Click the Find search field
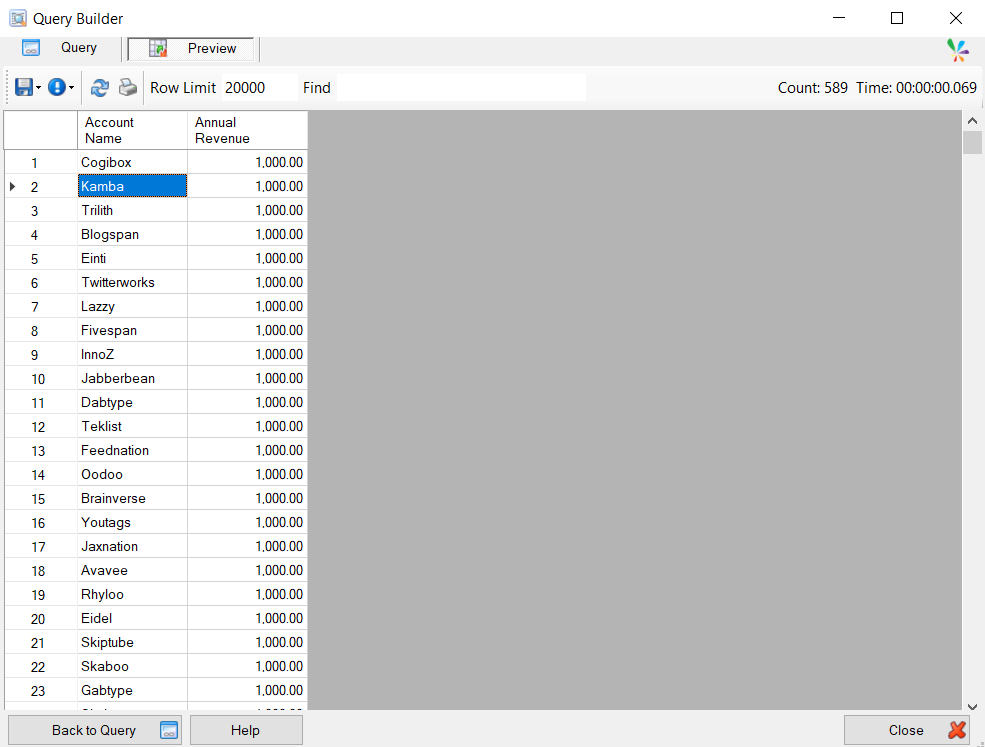 coord(461,87)
